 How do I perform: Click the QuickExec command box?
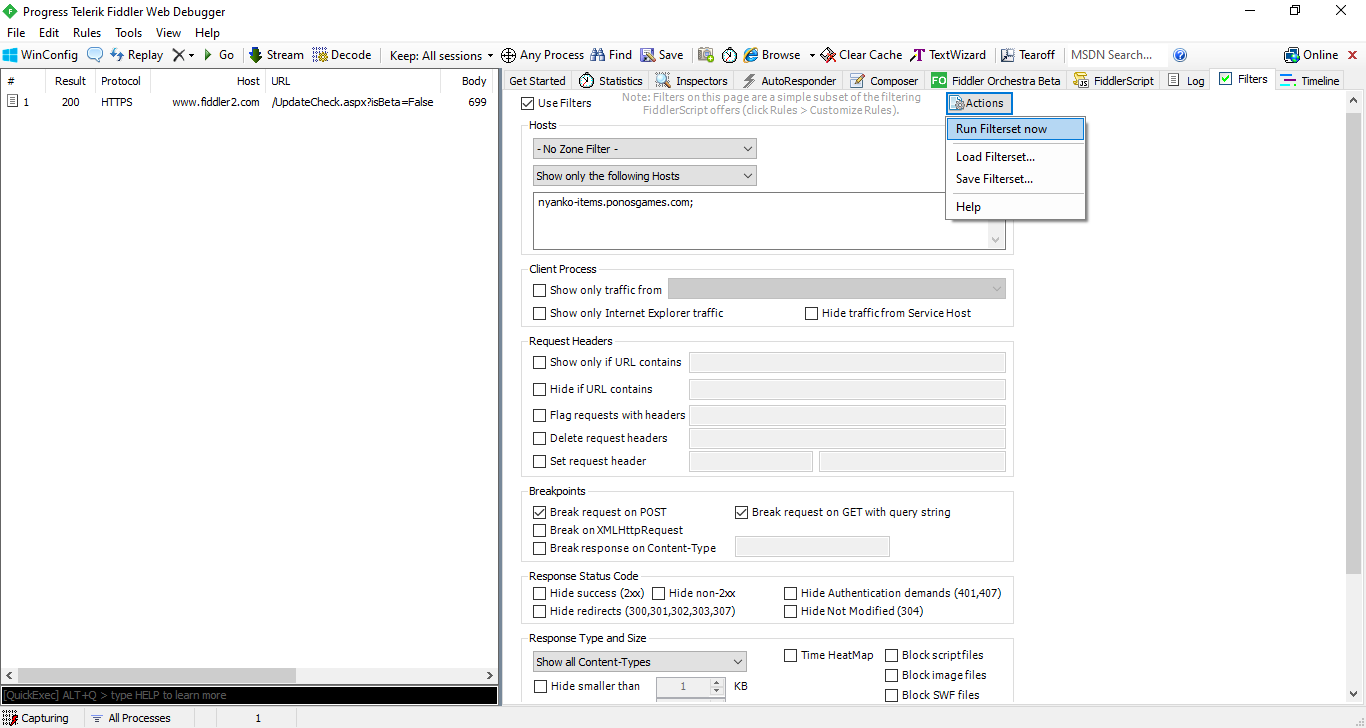(x=249, y=695)
